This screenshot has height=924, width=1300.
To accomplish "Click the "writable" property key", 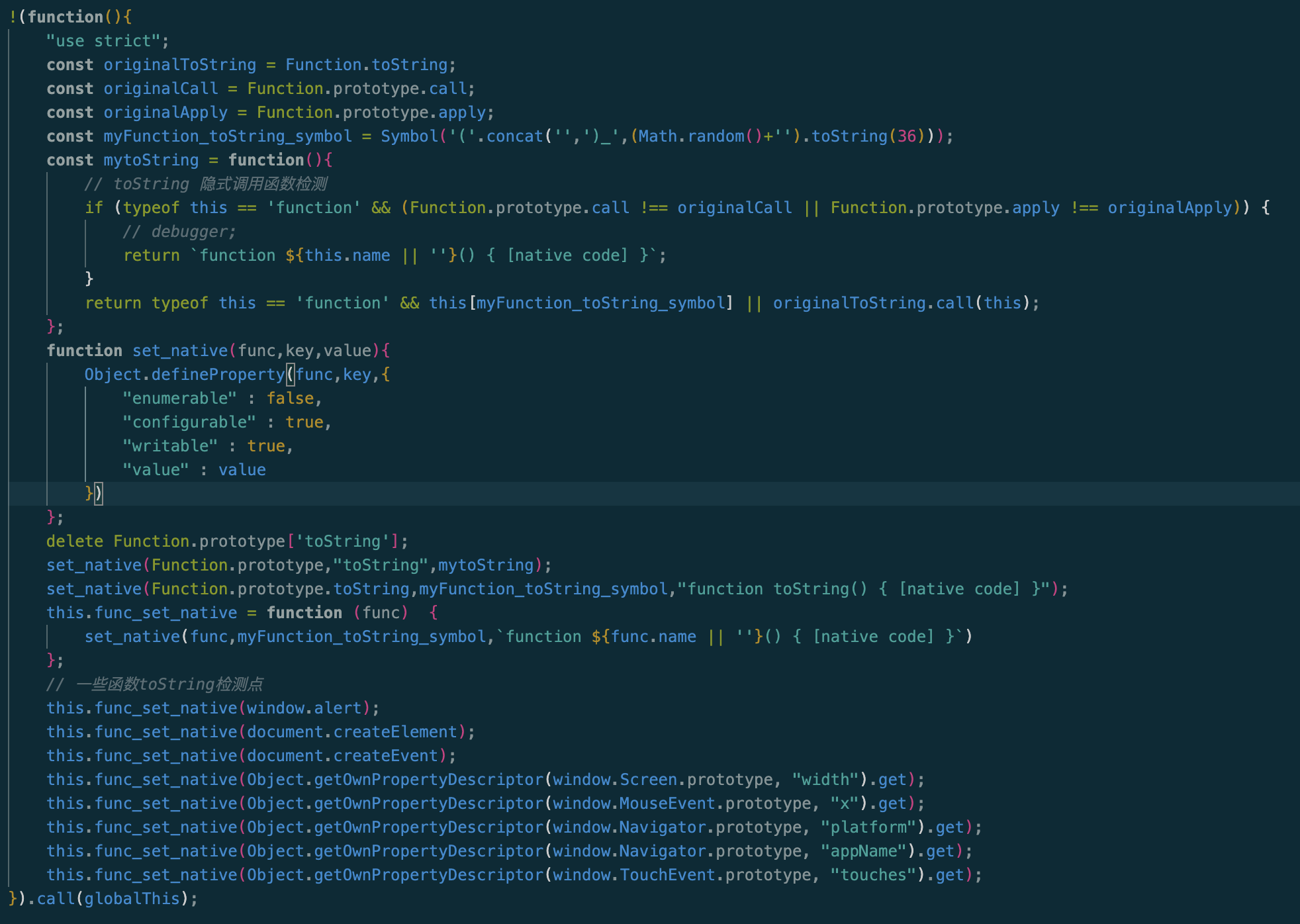I will click(x=169, y=446).
